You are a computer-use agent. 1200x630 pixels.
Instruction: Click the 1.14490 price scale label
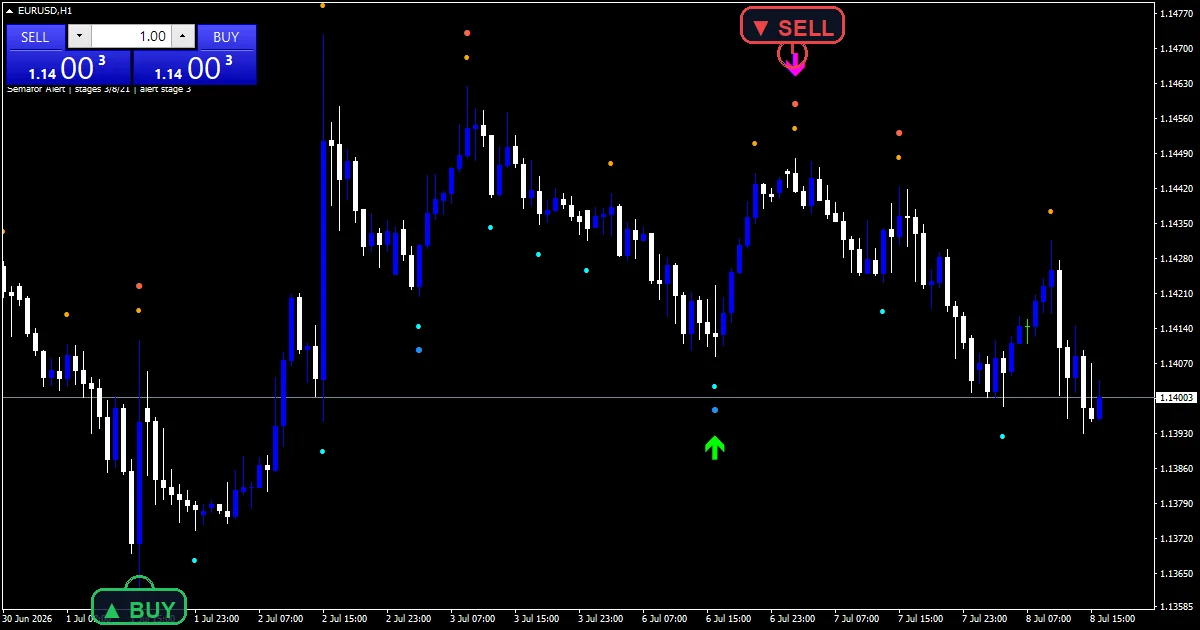(1176, 154)
